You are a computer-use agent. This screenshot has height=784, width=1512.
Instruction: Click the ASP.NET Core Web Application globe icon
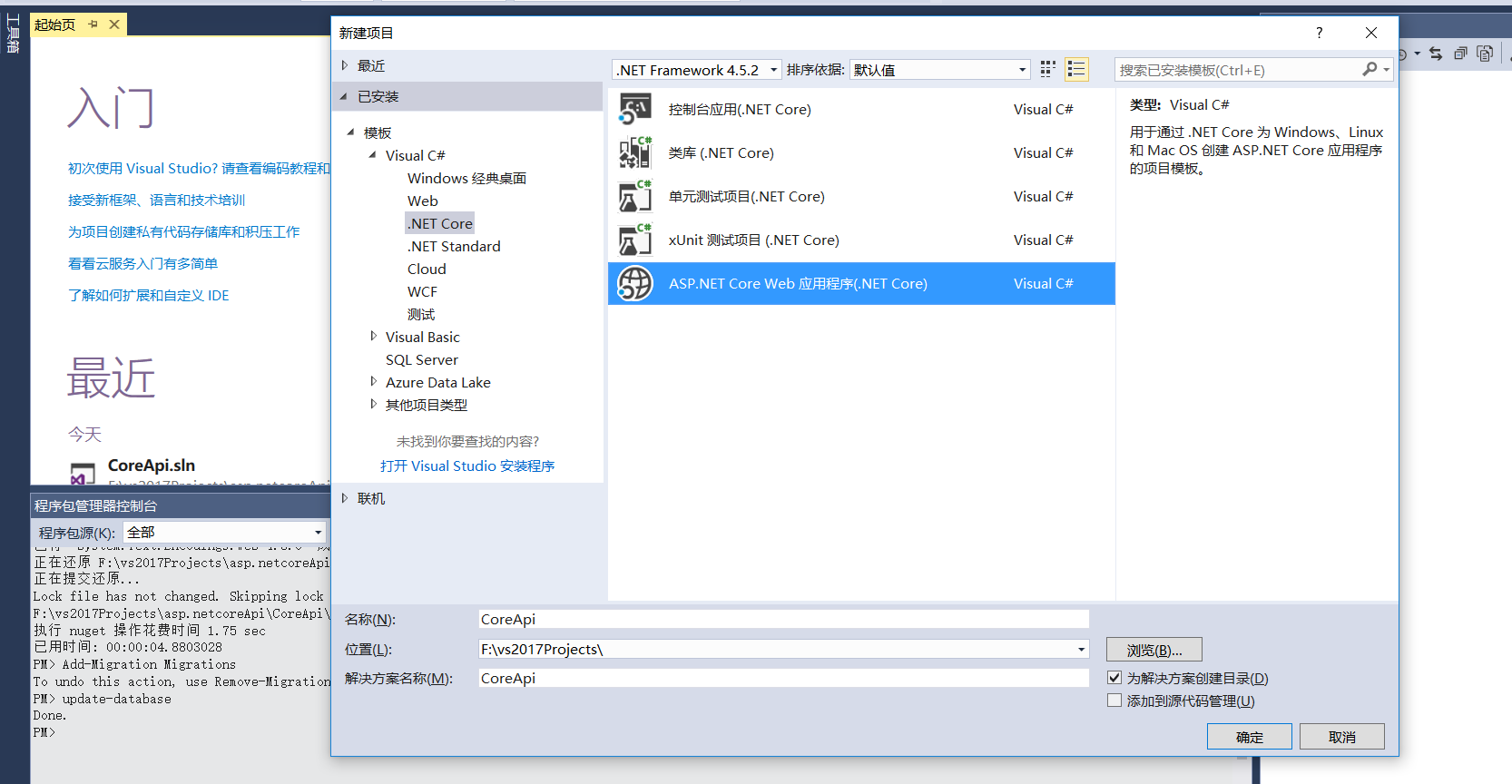point(635,283)
